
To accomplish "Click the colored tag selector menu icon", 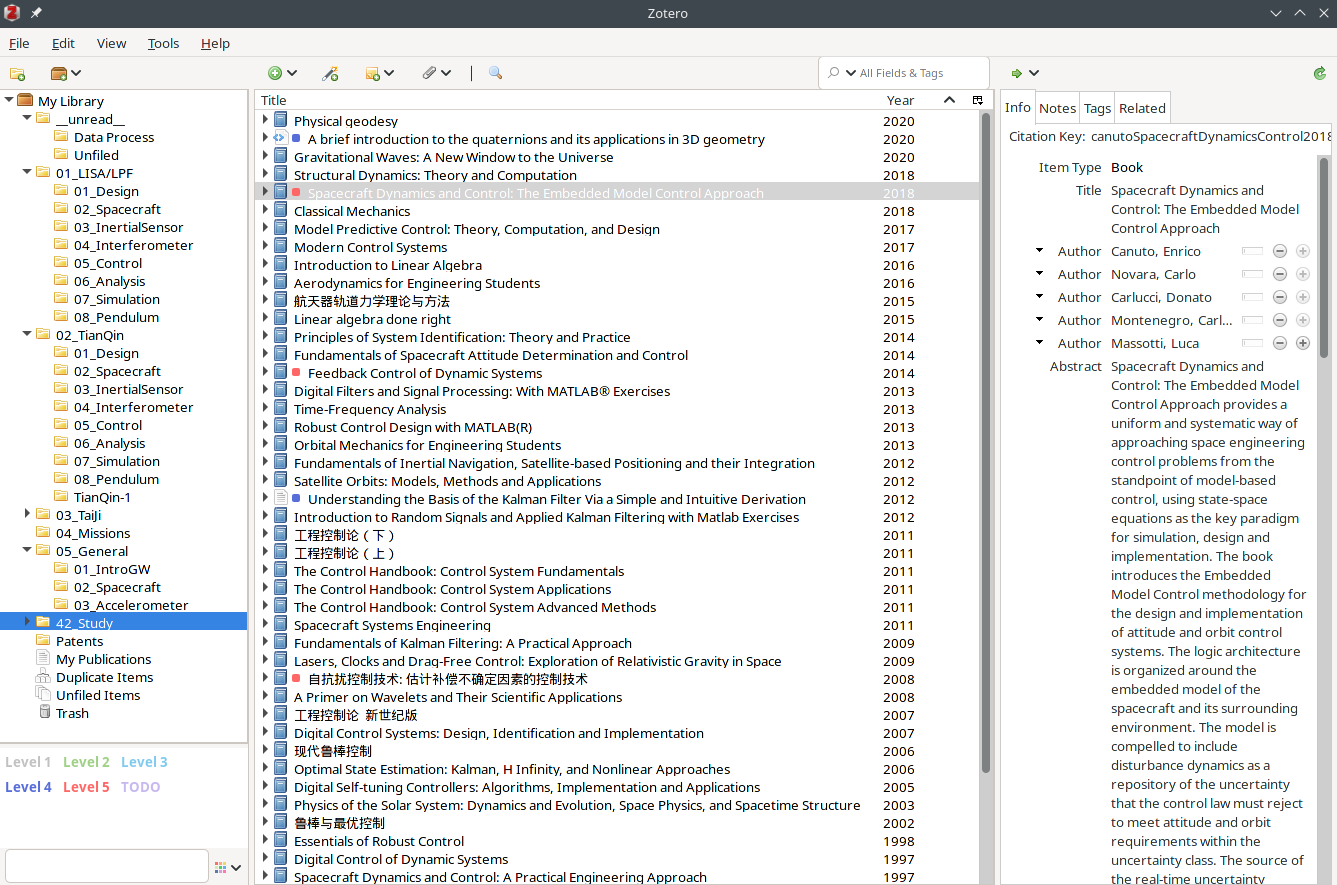I will coord(229,867).
